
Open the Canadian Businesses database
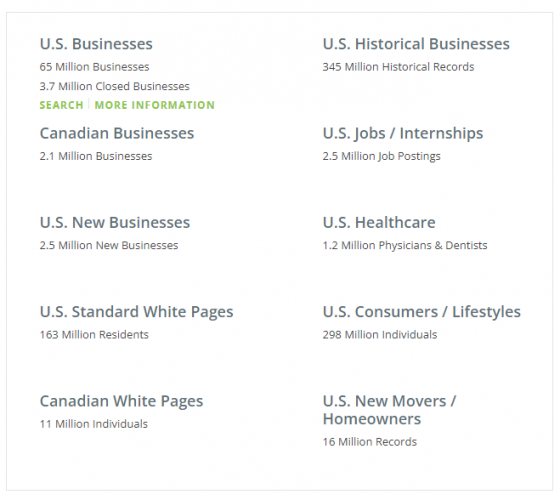tap(117, 133)
